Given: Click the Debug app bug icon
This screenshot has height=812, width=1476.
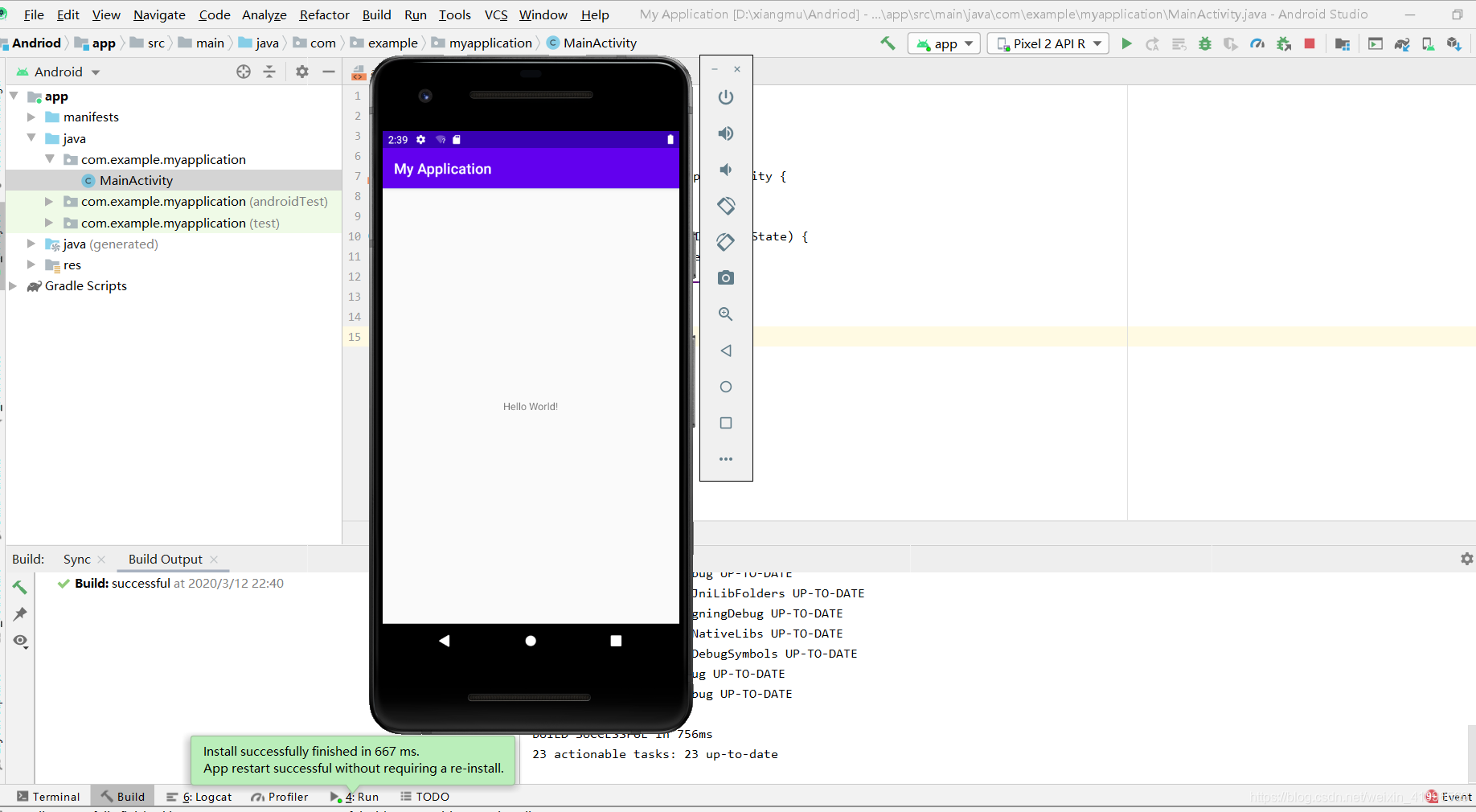Looking at the screenshot, I should pyautogui.click(x=1204, y=43).
